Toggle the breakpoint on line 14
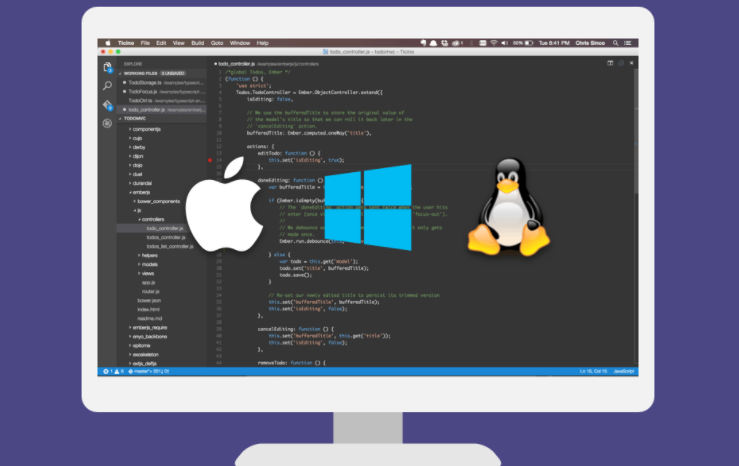Screen dimensions: 739x466 point(210,160)
